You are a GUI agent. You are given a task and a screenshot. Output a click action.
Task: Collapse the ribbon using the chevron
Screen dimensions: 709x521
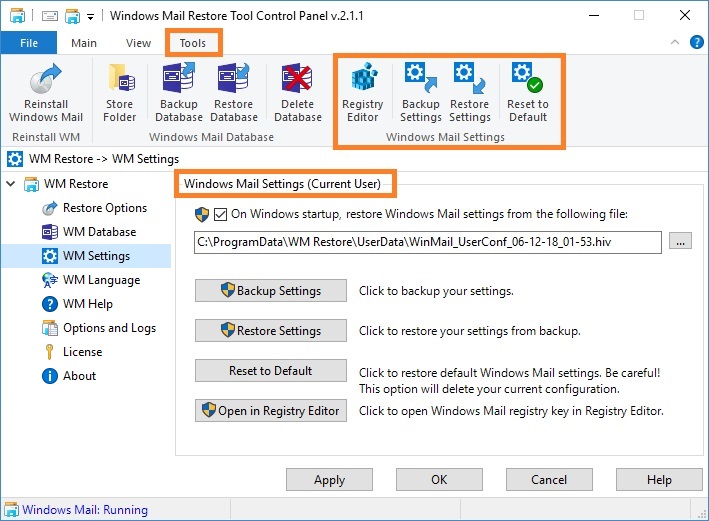coord(675,42)
